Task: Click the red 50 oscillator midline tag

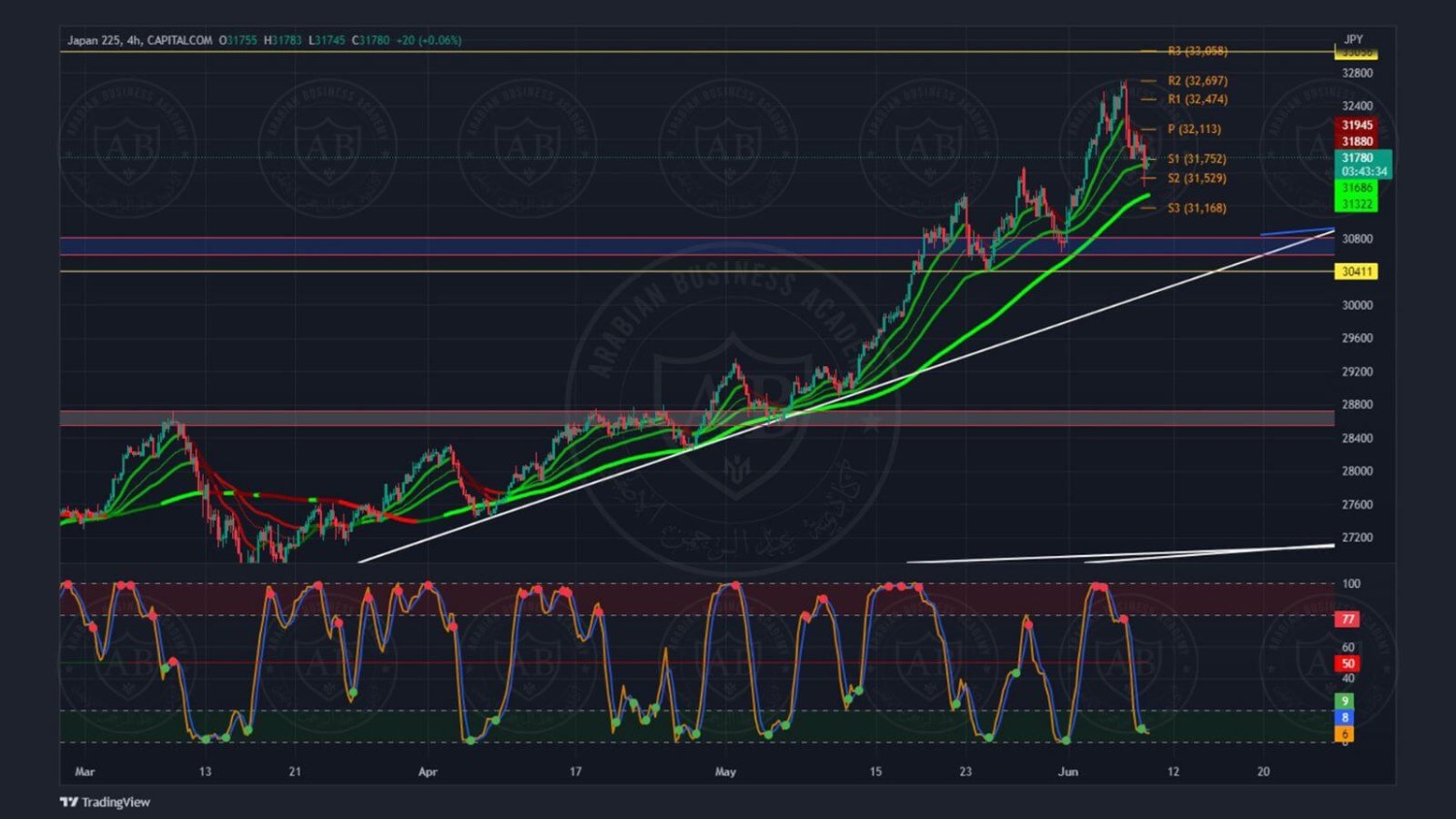Action: pos(1347,664)
